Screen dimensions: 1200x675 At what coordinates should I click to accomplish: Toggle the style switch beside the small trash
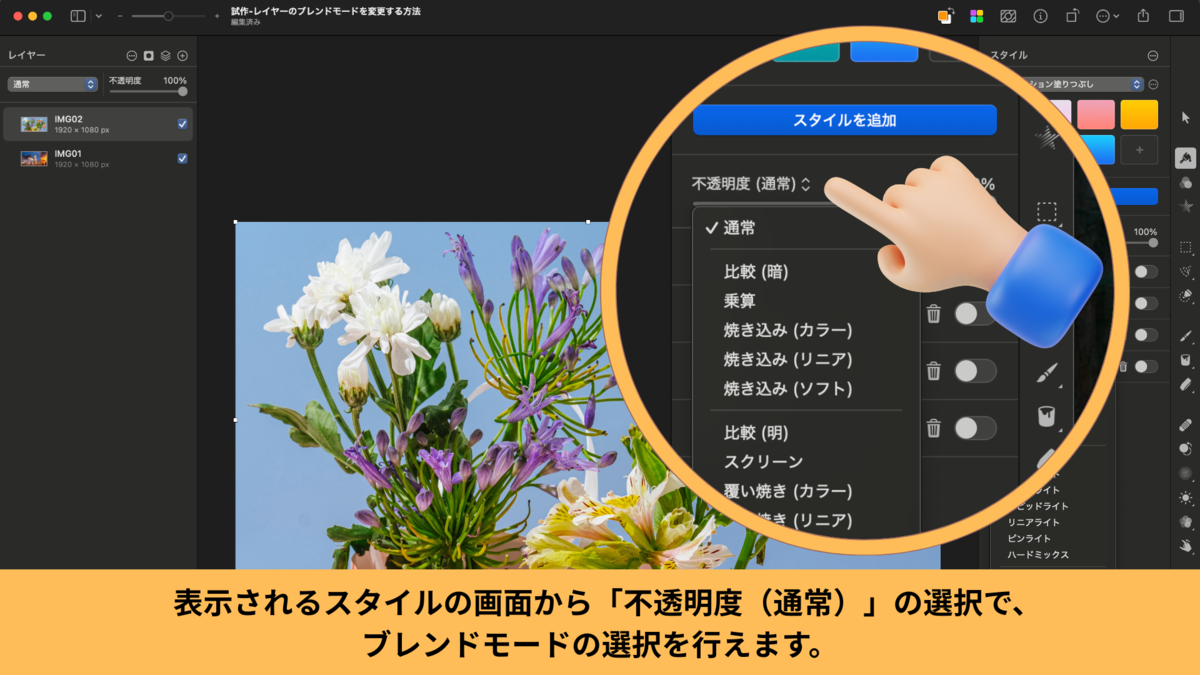point(1146,367)
